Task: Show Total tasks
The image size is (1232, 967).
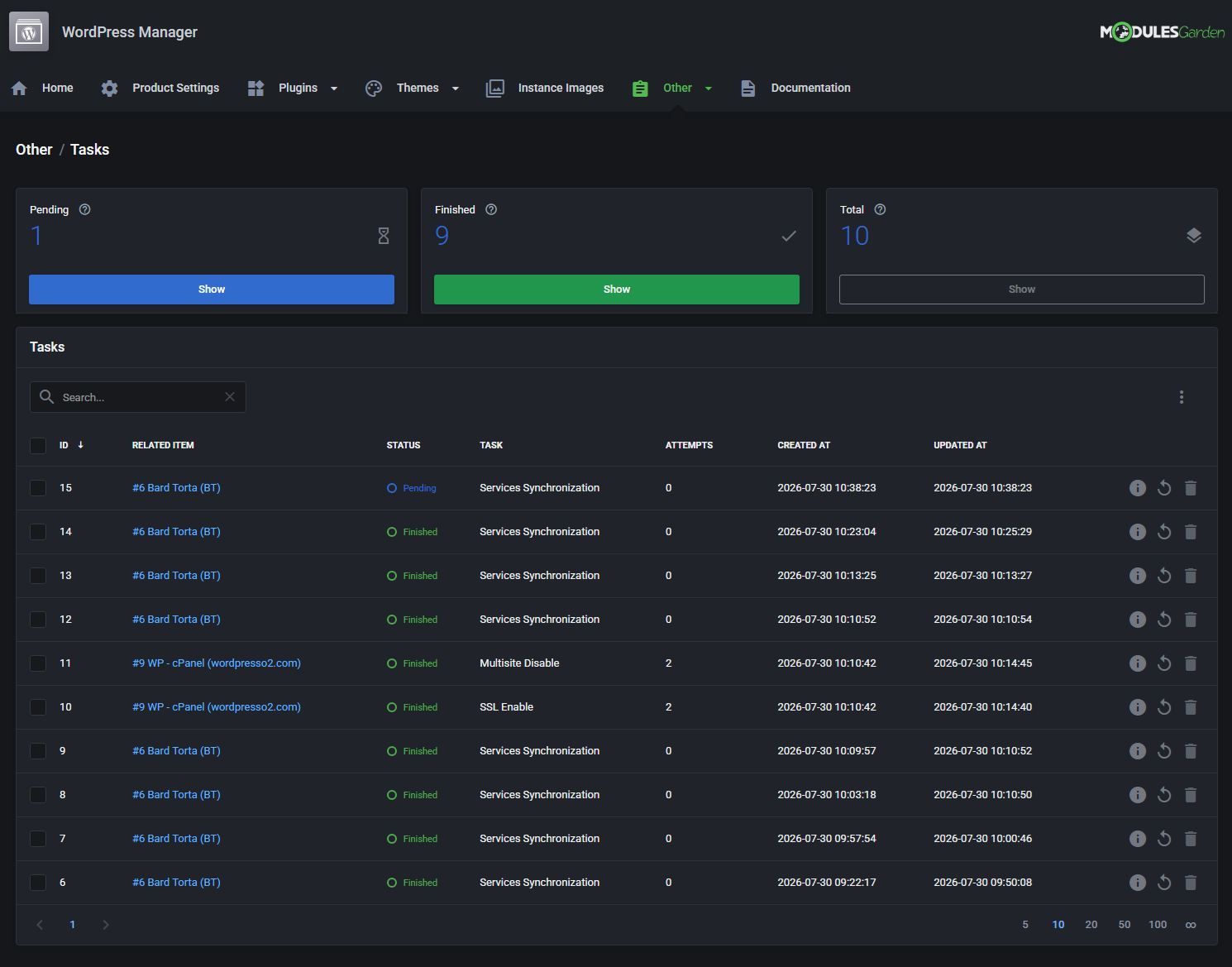Action: point(1022,290)
